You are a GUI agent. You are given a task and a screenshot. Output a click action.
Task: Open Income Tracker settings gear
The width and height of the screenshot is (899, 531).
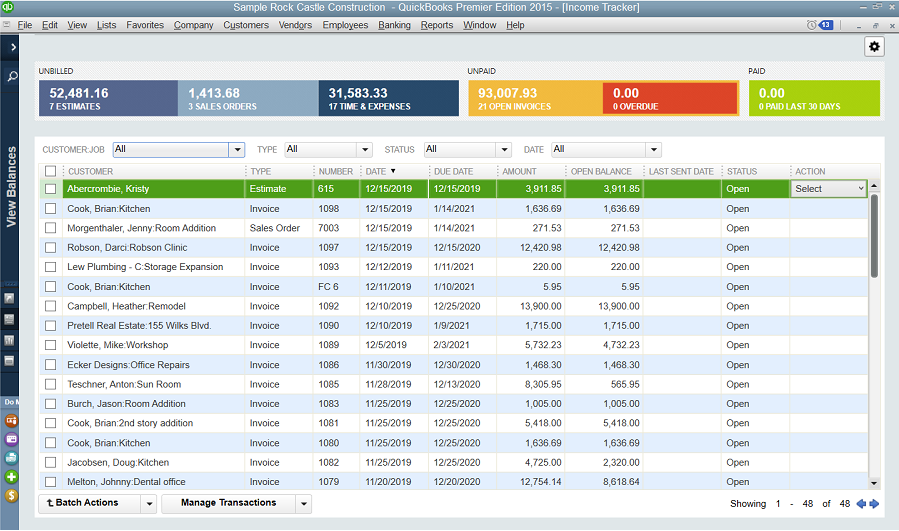874,46
